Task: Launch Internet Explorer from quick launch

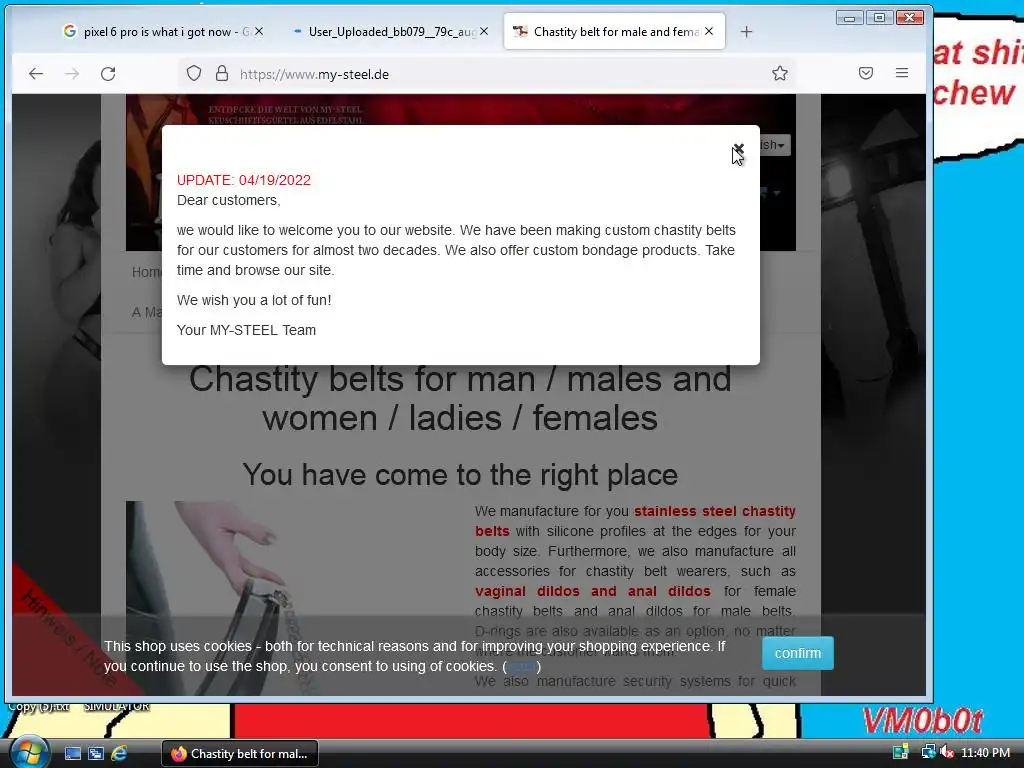Action: (x=119, y=754)
